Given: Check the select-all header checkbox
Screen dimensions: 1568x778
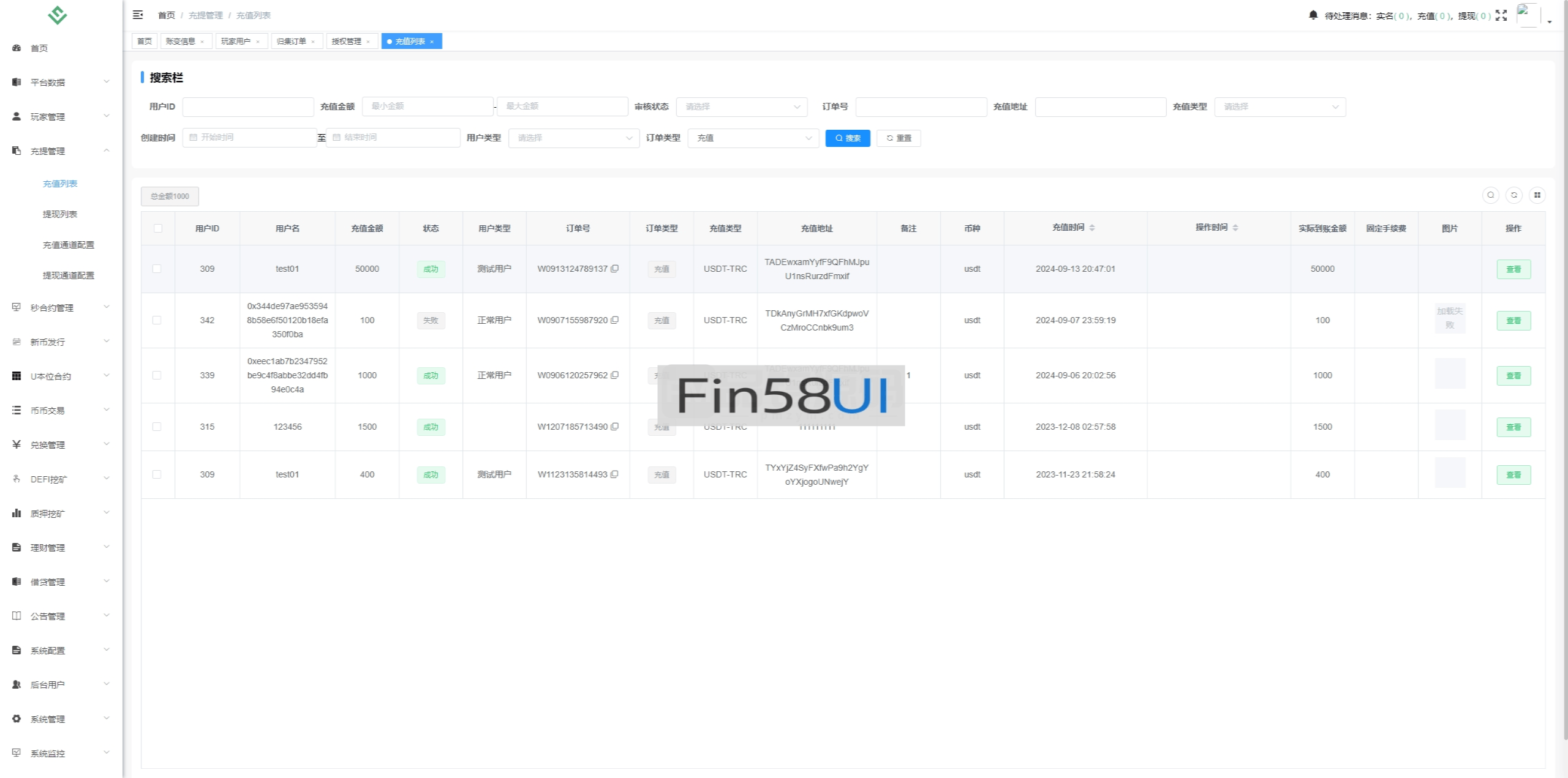Looking at the screenshot, I should click(158, 228).
